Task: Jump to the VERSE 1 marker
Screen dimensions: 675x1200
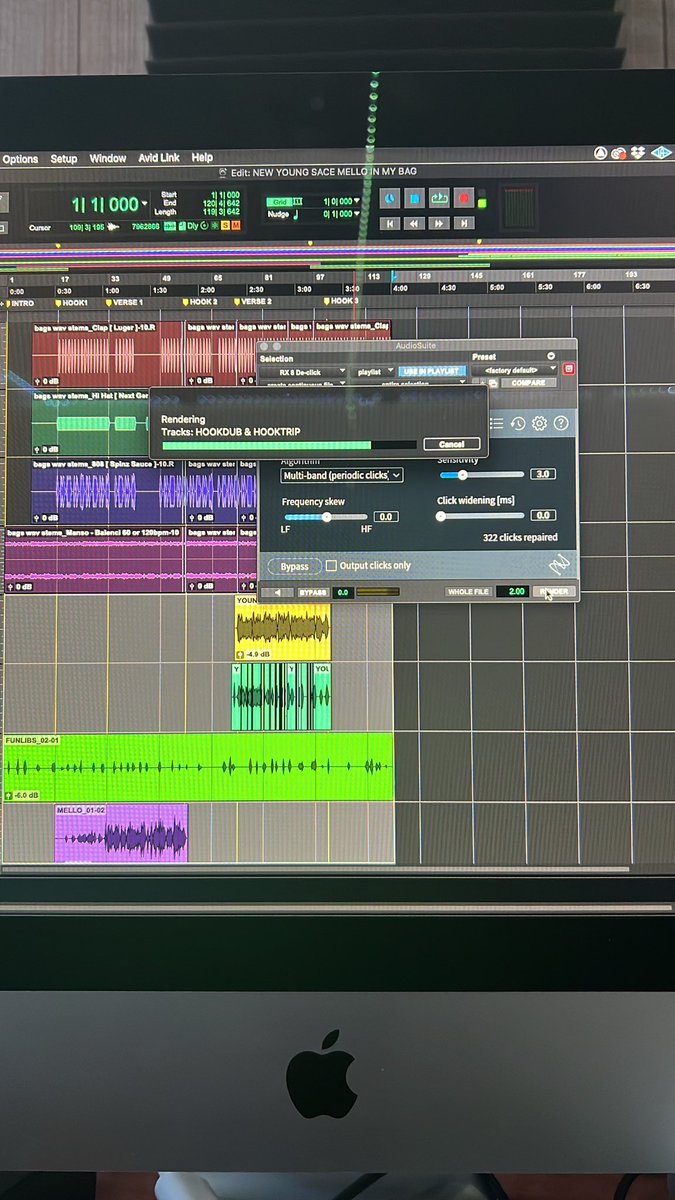Action: point(125,302)
